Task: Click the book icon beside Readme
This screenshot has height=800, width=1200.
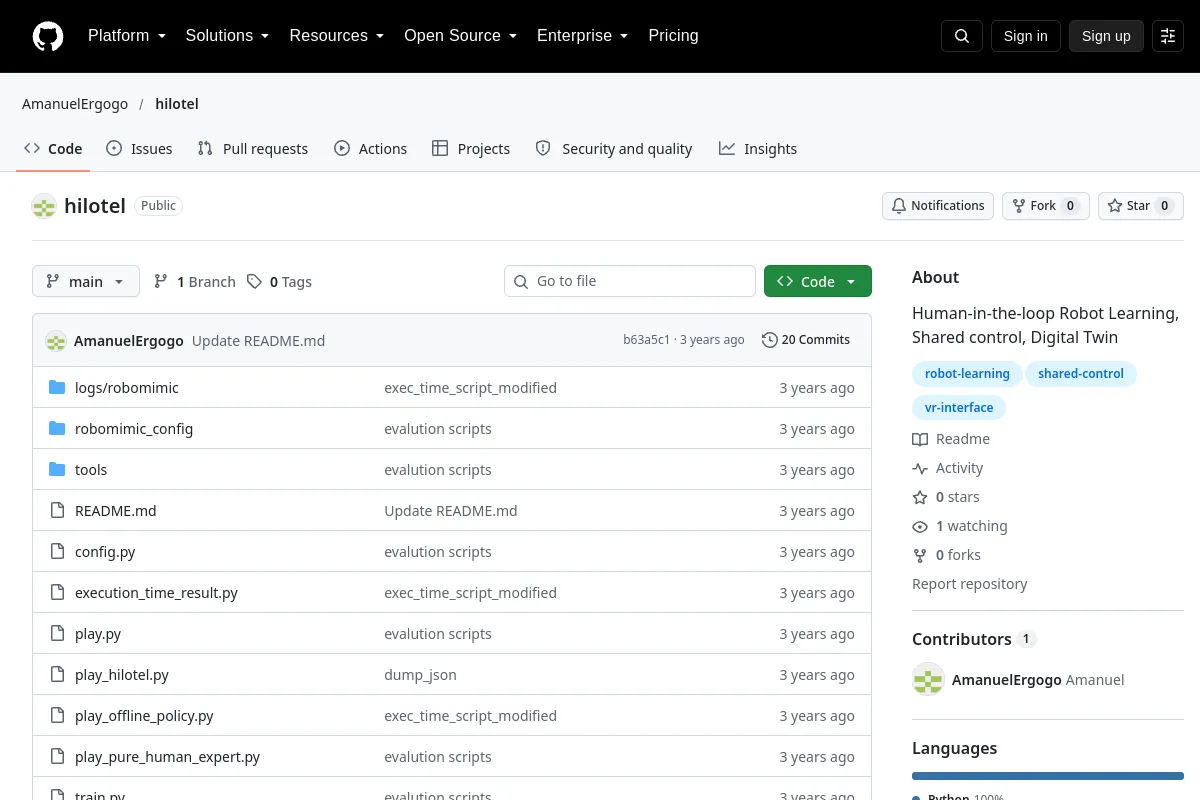Action: (920, 439)
